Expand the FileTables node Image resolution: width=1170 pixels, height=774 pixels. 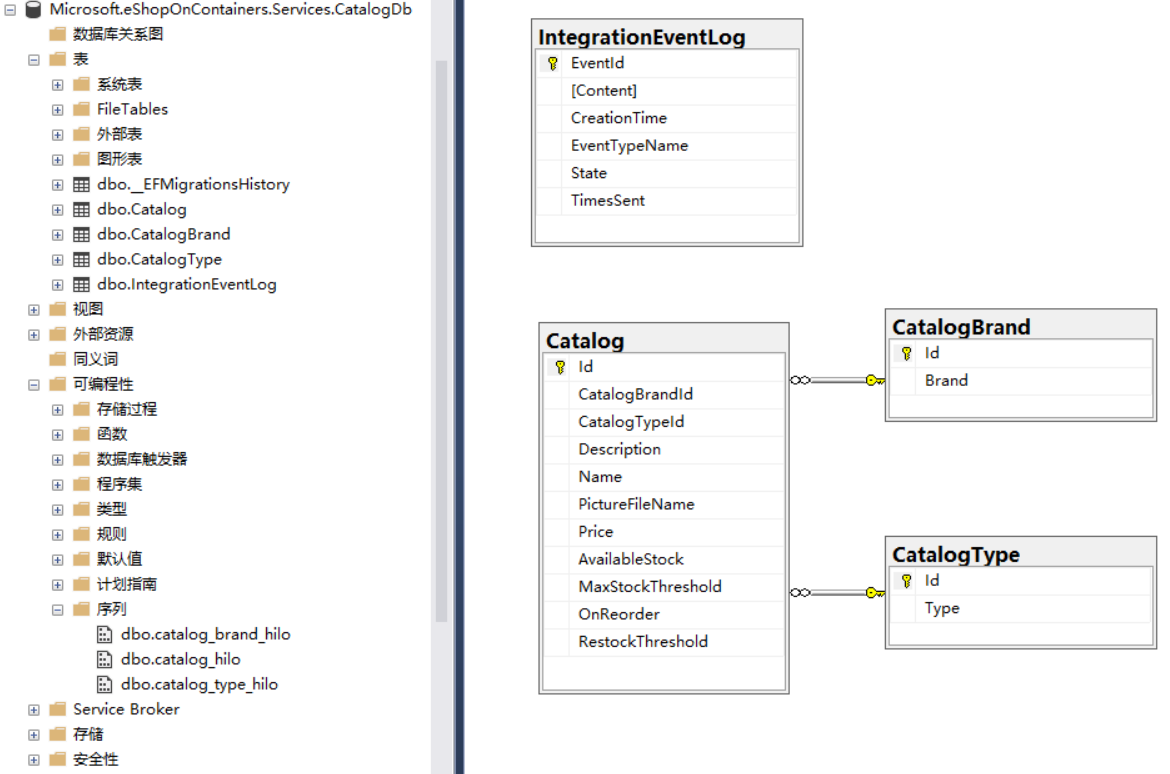57,109
